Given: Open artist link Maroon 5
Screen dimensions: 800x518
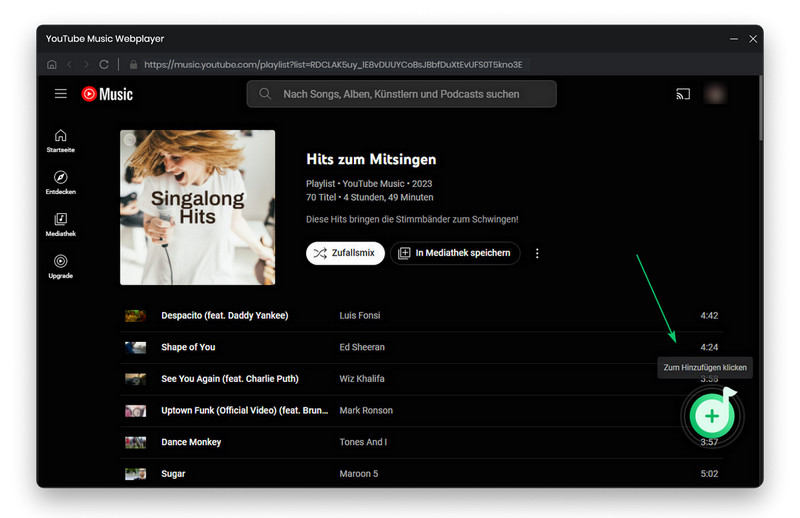Looking at the screenshot, I should (359, 474).
